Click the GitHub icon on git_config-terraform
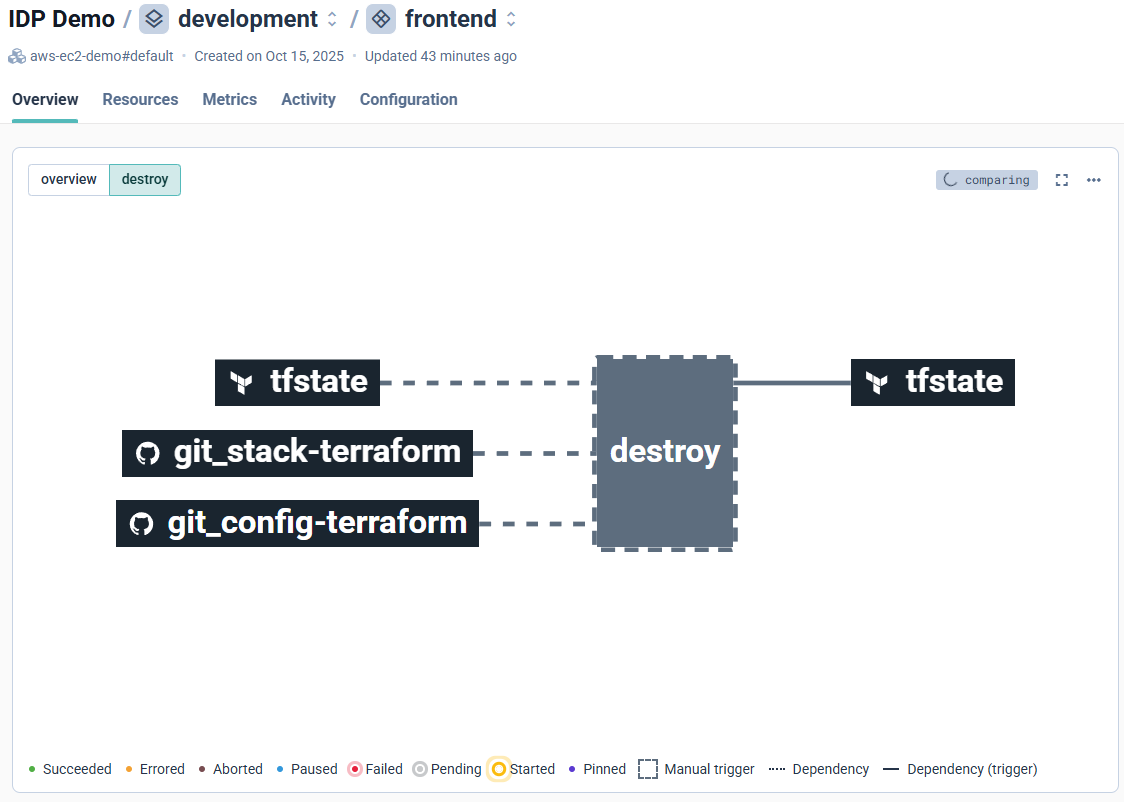Viewport: 1124px width, 802px height. 142,524
